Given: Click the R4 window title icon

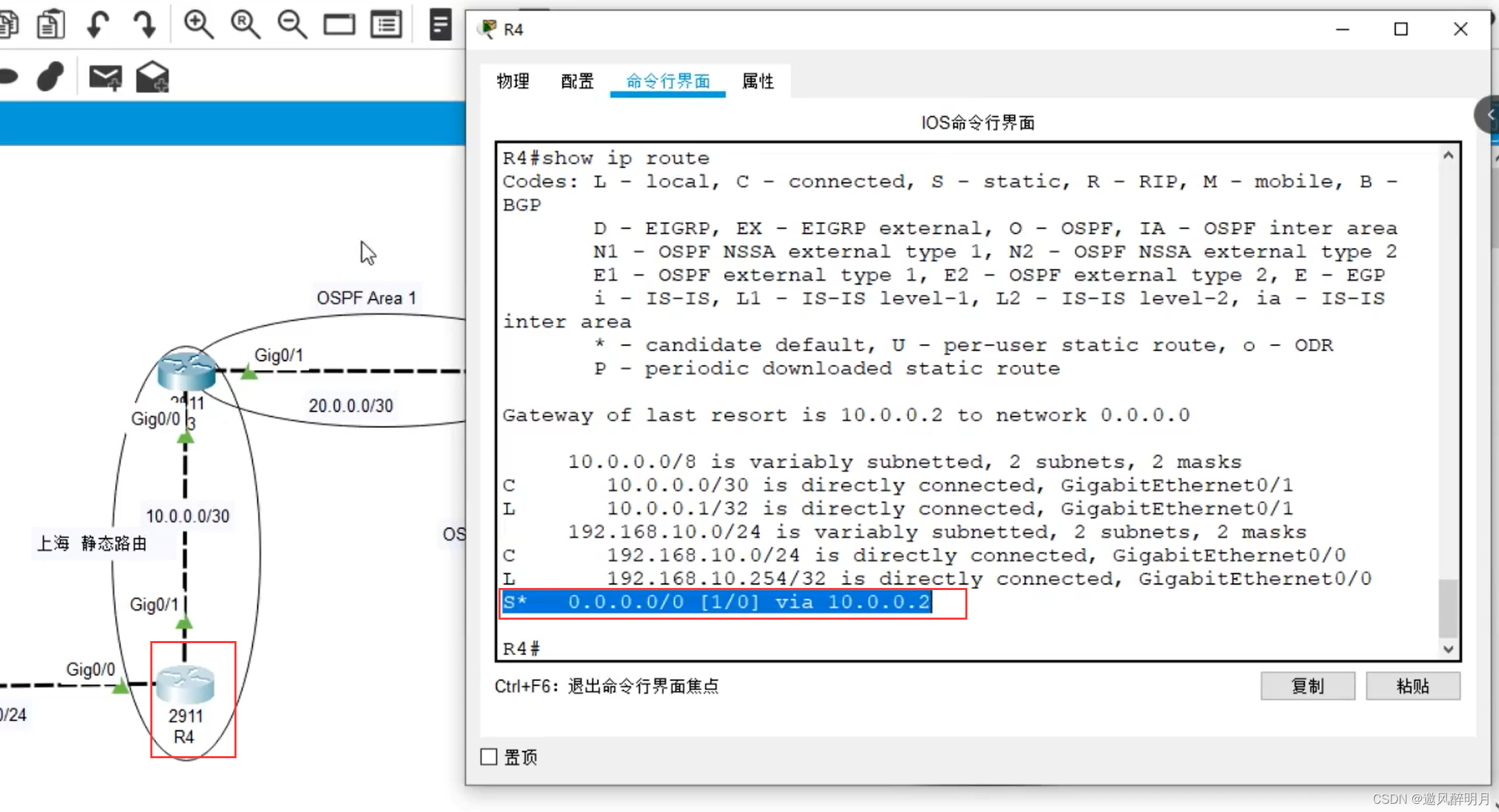Looking at the screenshot, I should pos(488,29).
